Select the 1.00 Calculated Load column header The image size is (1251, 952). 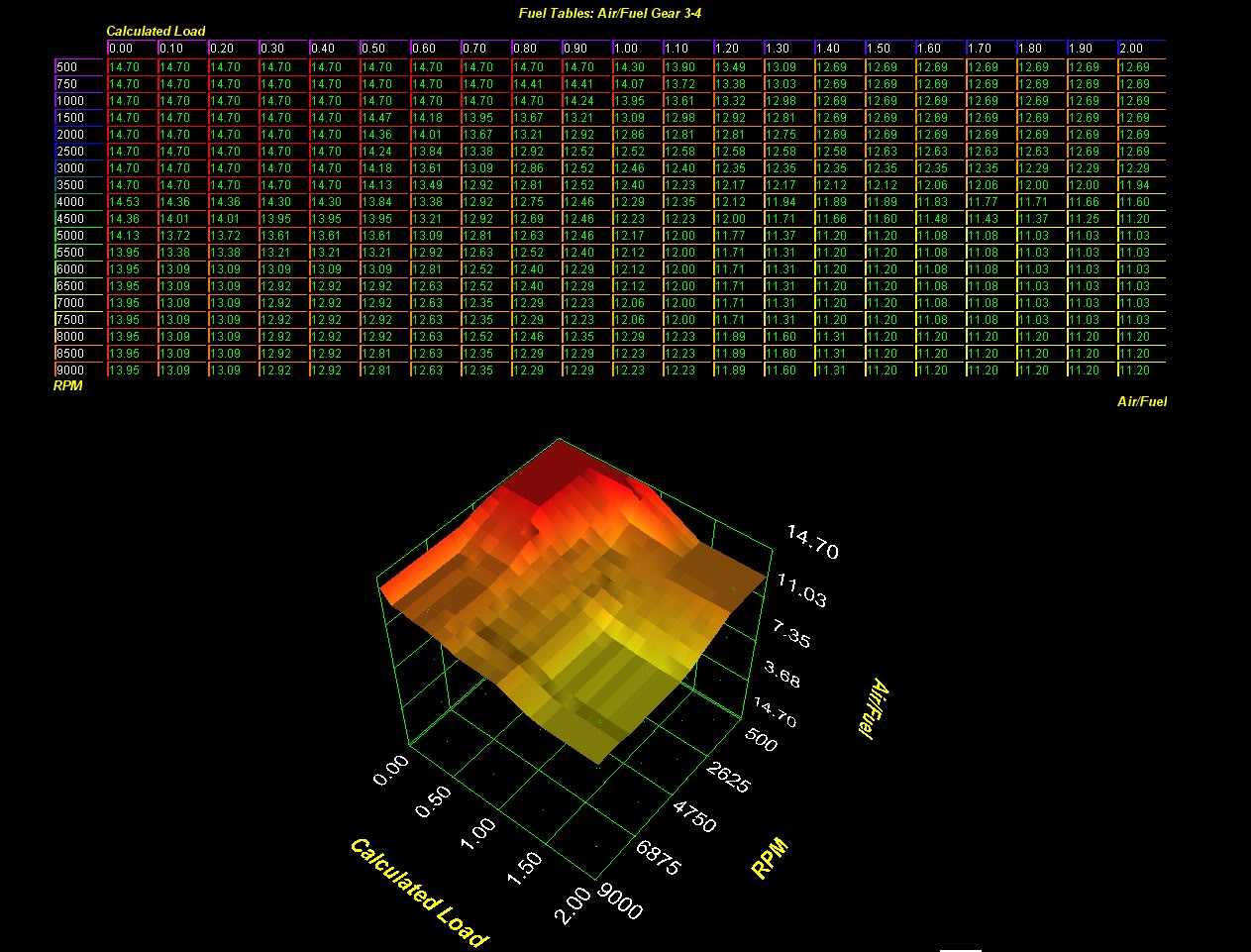click(637, 48)
